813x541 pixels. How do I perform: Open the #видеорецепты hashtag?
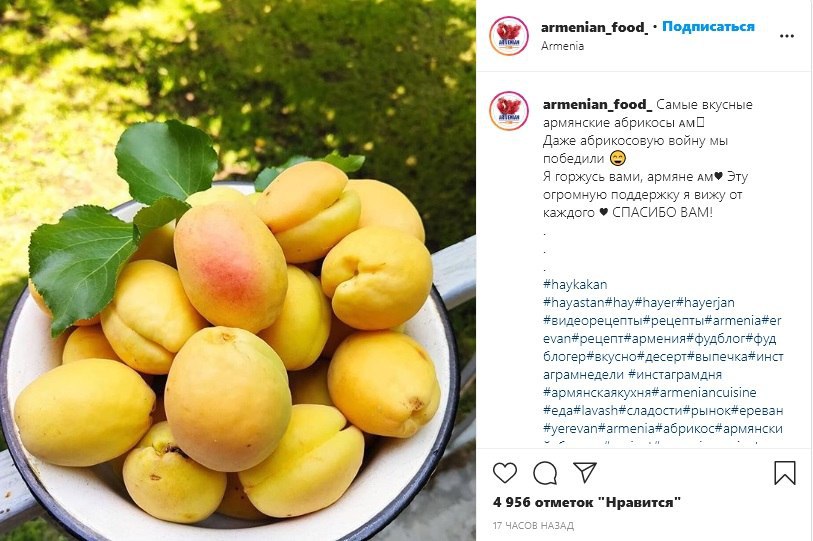point(593,321)
